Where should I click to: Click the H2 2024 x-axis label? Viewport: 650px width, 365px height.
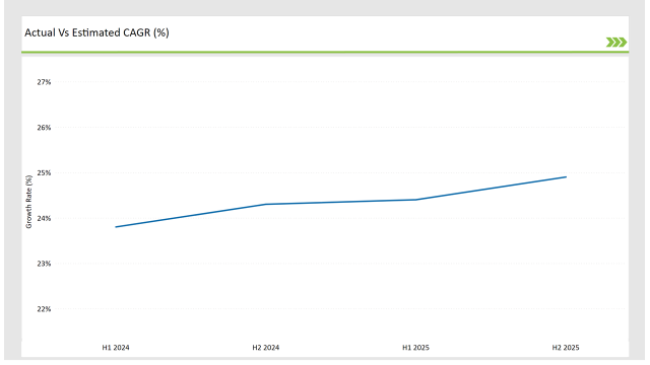pos(266,348)
